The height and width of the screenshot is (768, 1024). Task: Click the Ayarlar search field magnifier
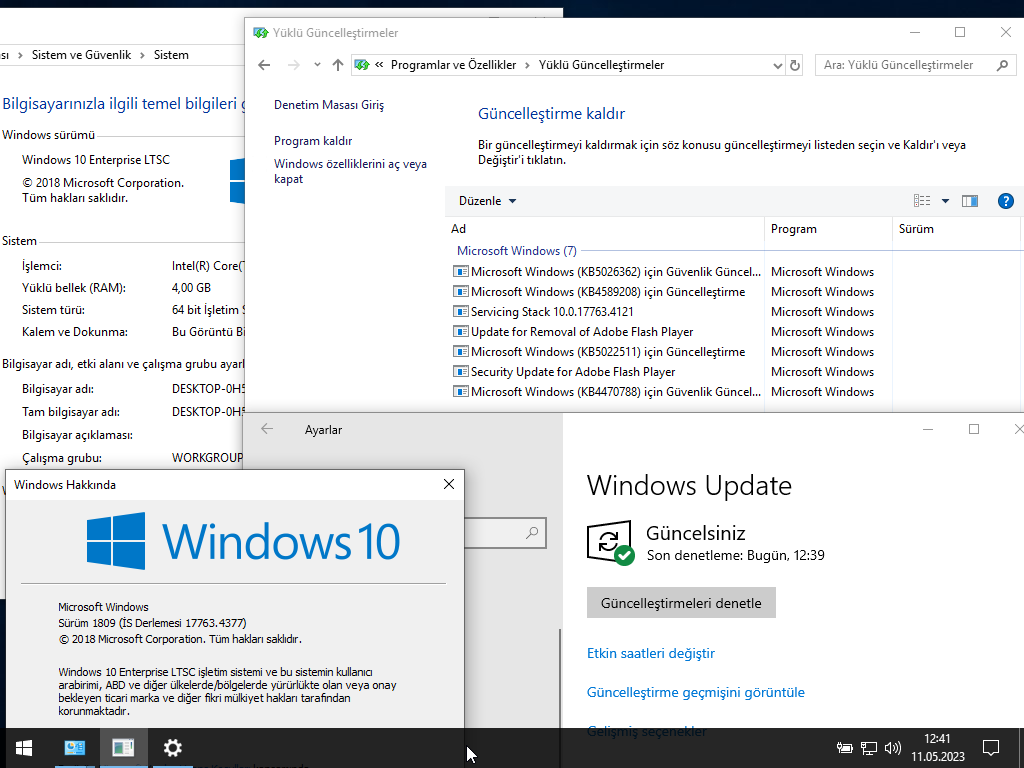pyautogui.click(x=532, y=533)
